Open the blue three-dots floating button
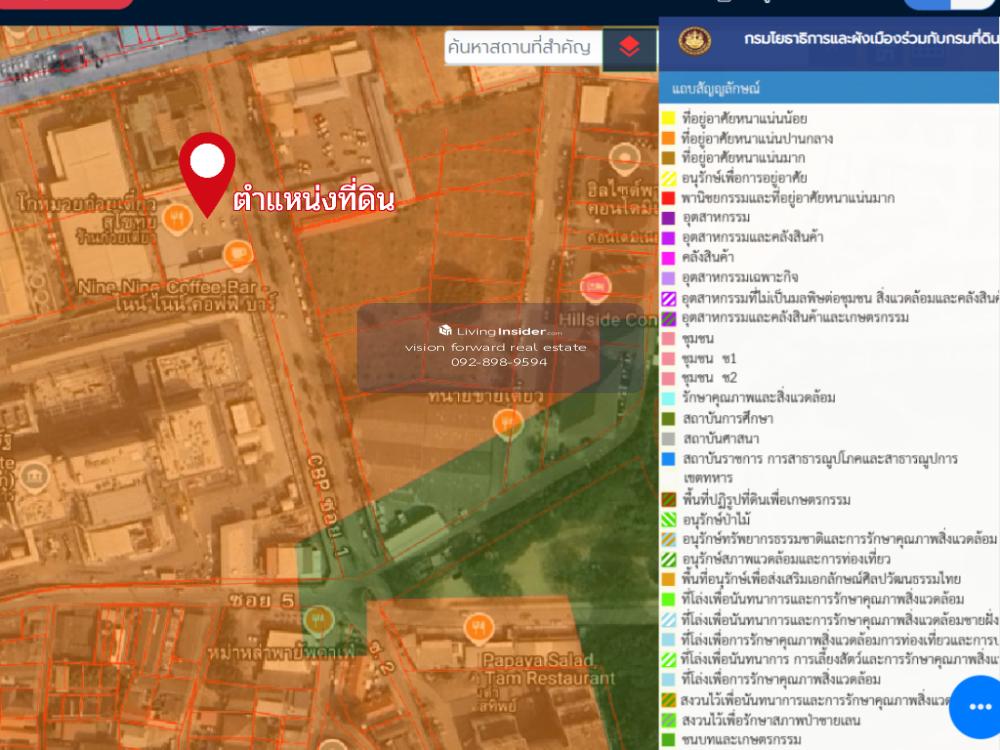The height and width of the screenshot is (750, 1000). (x=978, y=706)
